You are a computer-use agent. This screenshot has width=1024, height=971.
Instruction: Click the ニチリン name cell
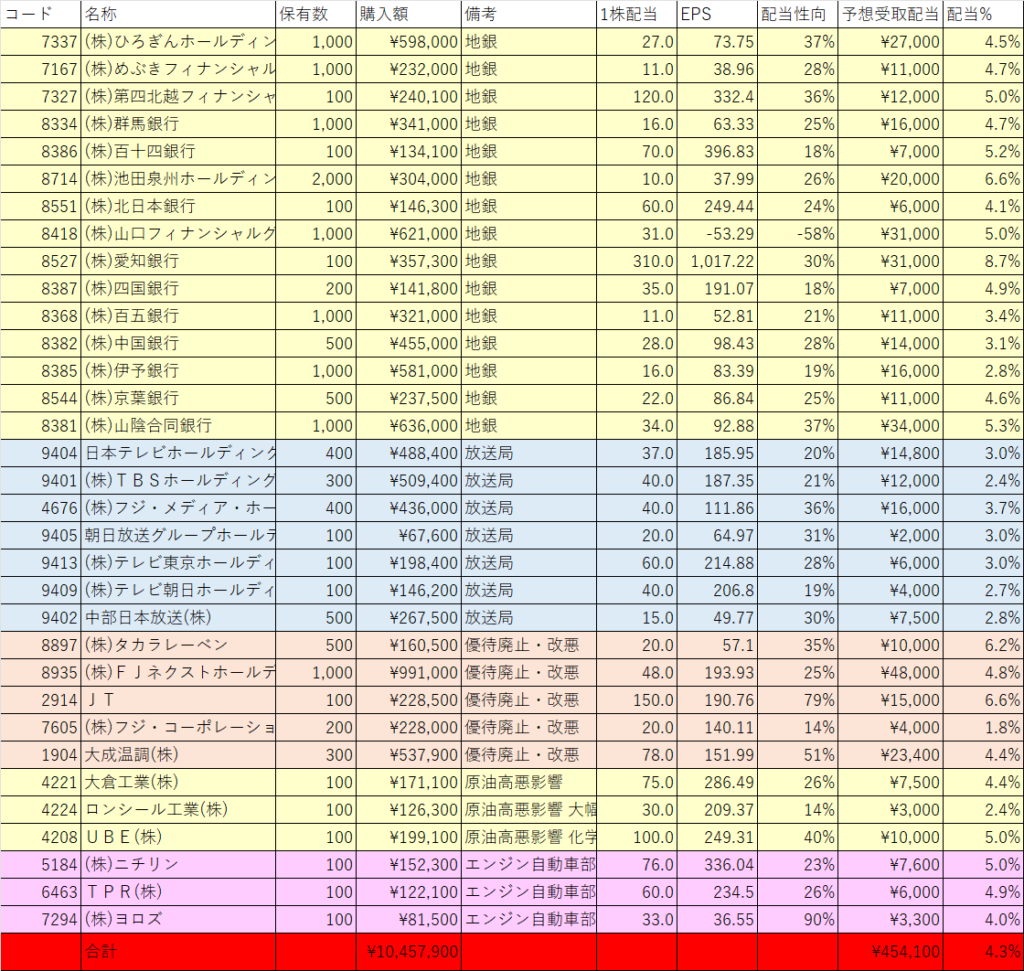pos(179,865)
